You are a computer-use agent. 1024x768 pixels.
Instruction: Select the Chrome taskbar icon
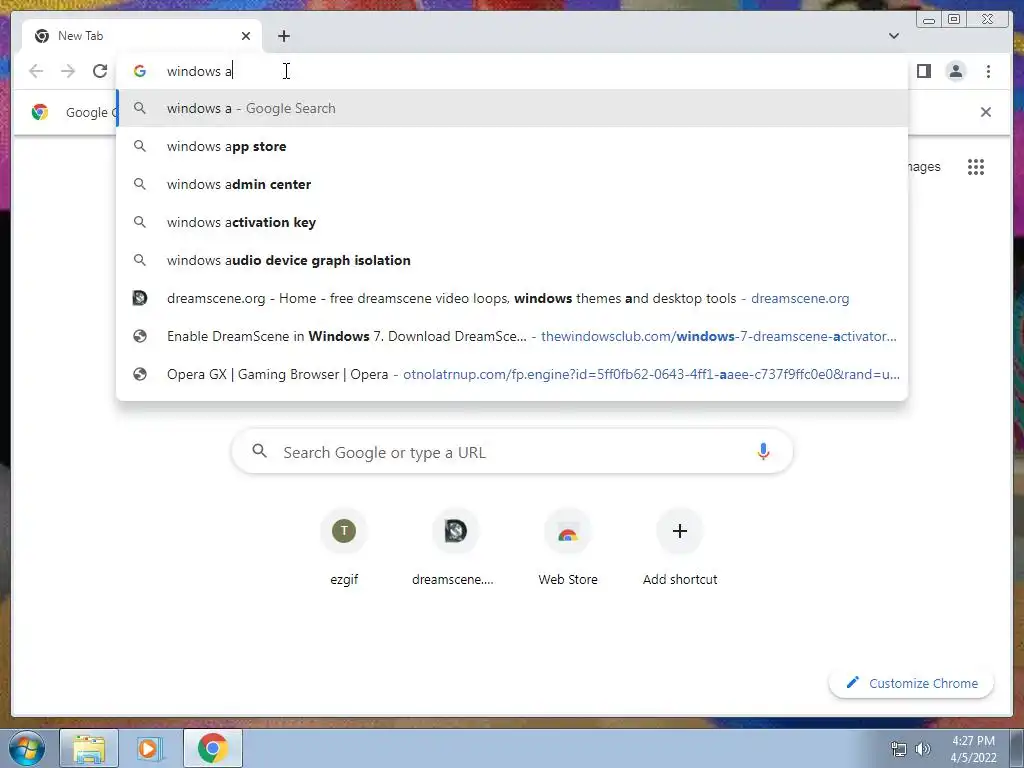coord(213,748)
